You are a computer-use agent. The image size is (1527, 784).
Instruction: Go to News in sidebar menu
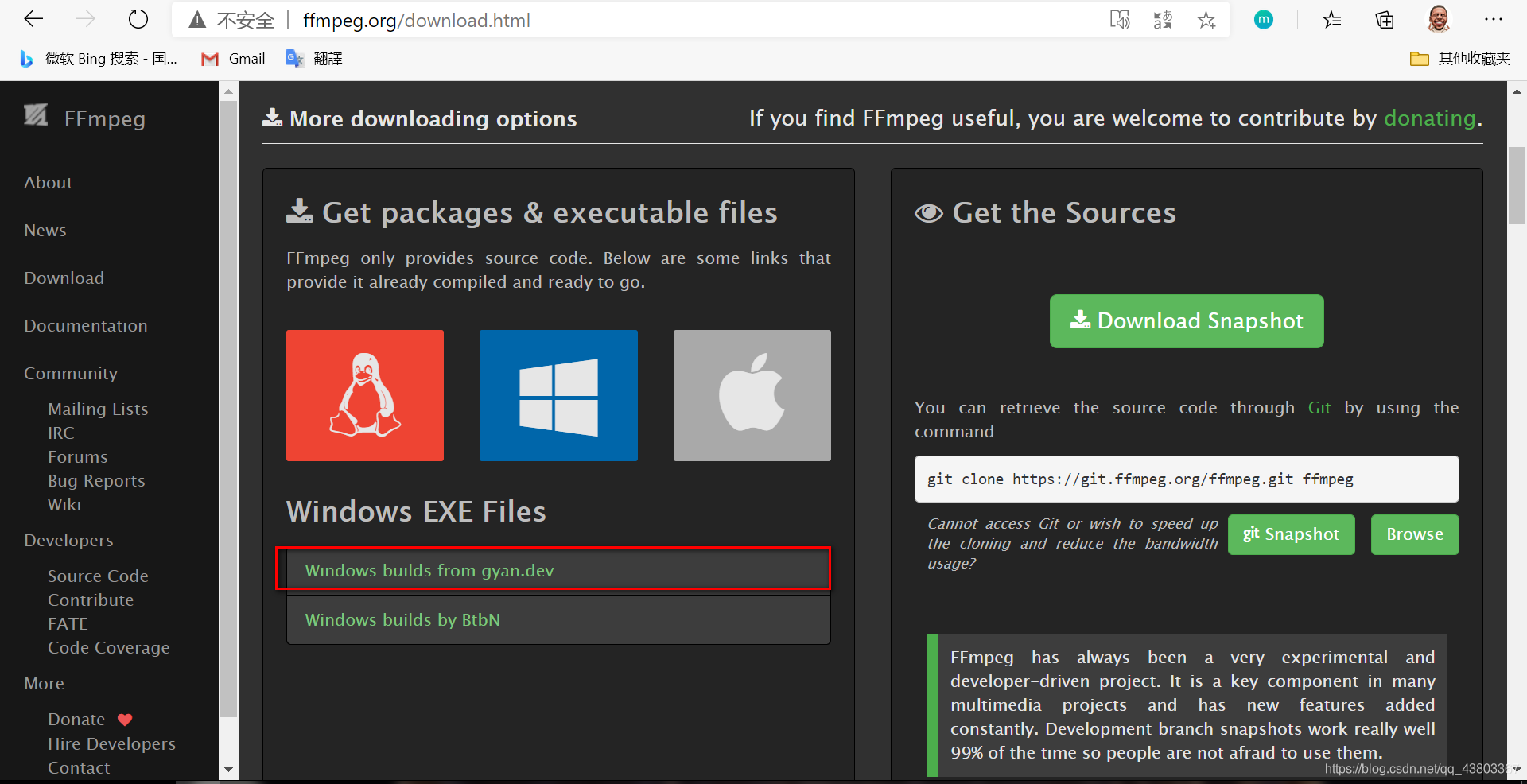45,231
